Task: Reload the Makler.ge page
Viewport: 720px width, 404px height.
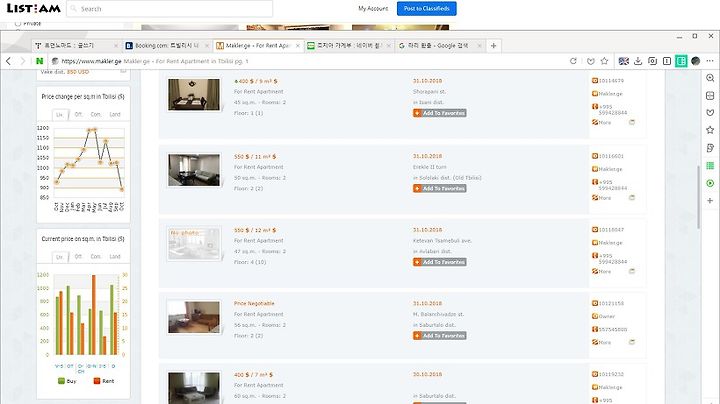Action: [x=573, y=61]
